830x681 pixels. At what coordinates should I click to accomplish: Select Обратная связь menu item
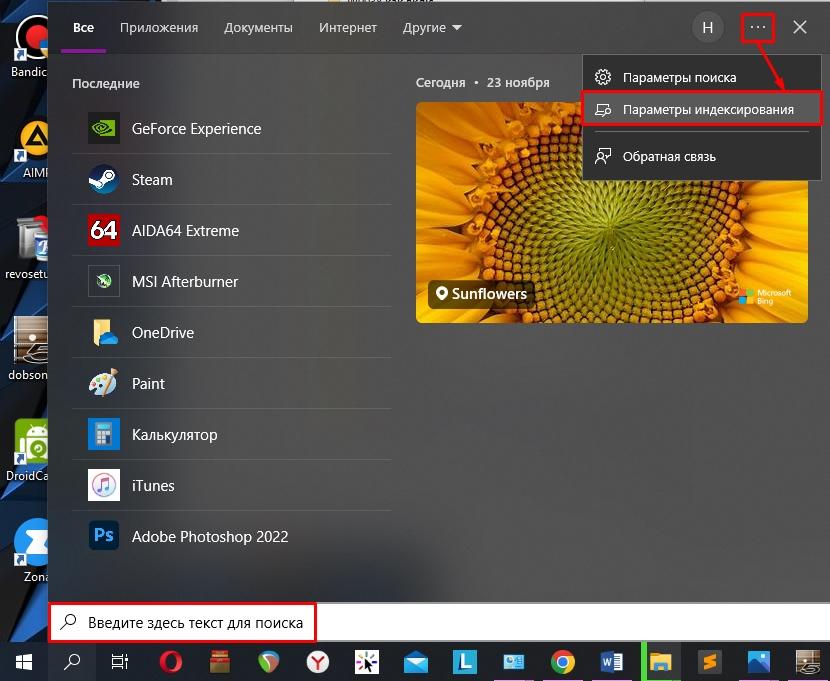pos(702,157)
